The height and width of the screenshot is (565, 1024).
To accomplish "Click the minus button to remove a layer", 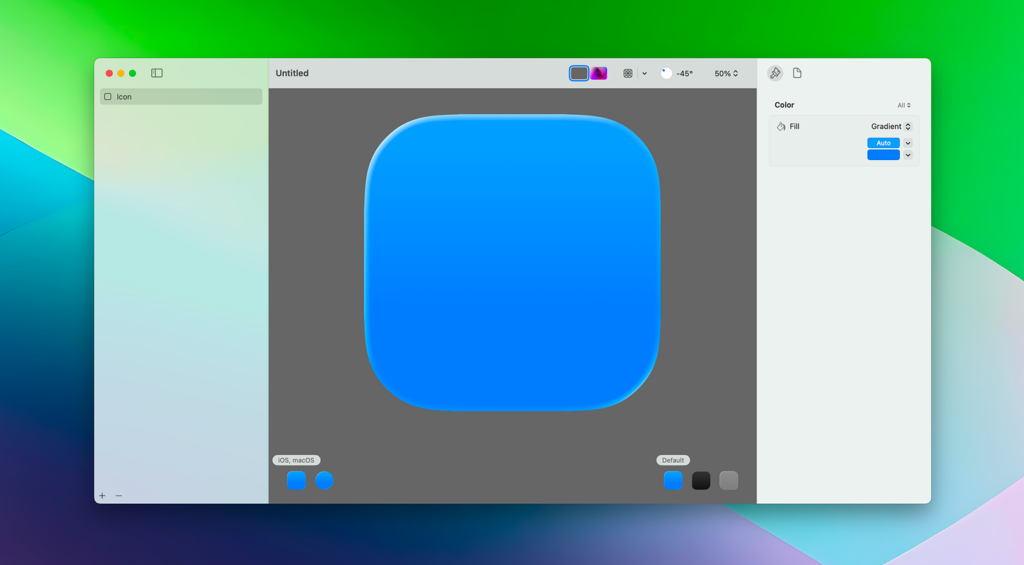I will 119,496.
